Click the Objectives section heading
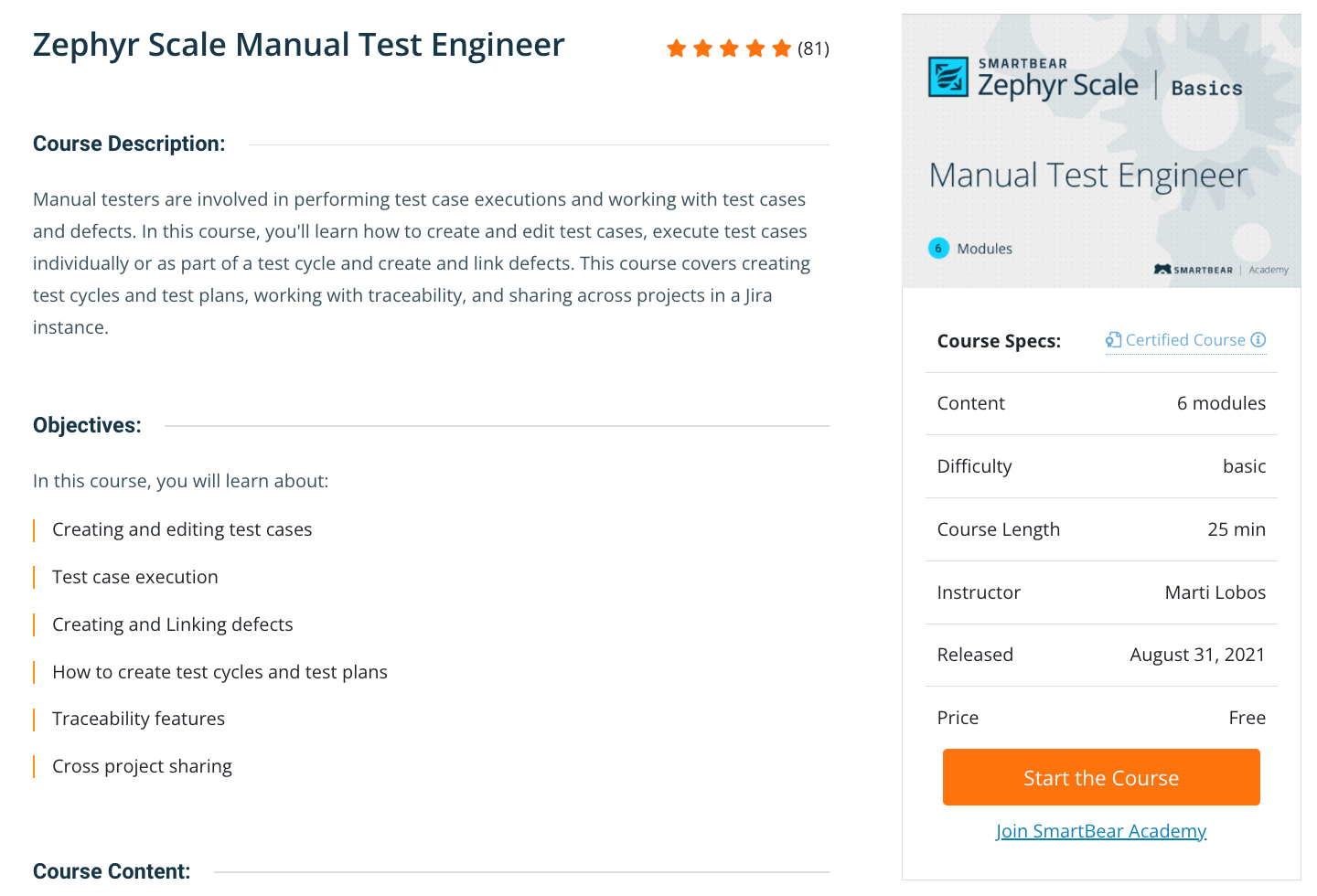The image size is (1317, 896). point(87,425)
